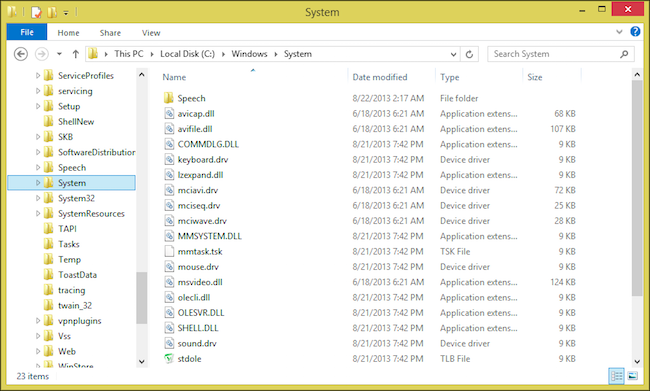Open the File menu
Screen dimensions: 650x391
coord(27,32)
